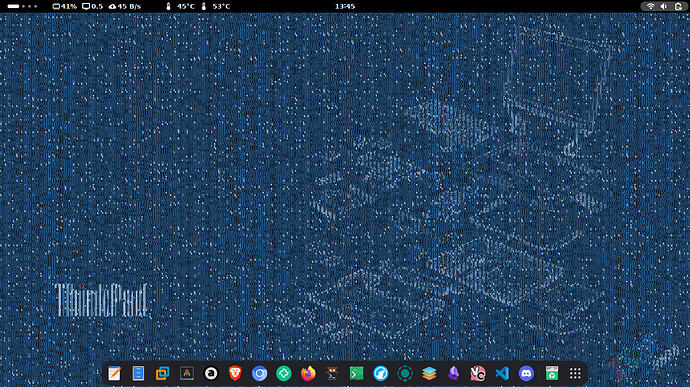
Task: Launch the blue file cabinet Files app
Action: point(138,373)
